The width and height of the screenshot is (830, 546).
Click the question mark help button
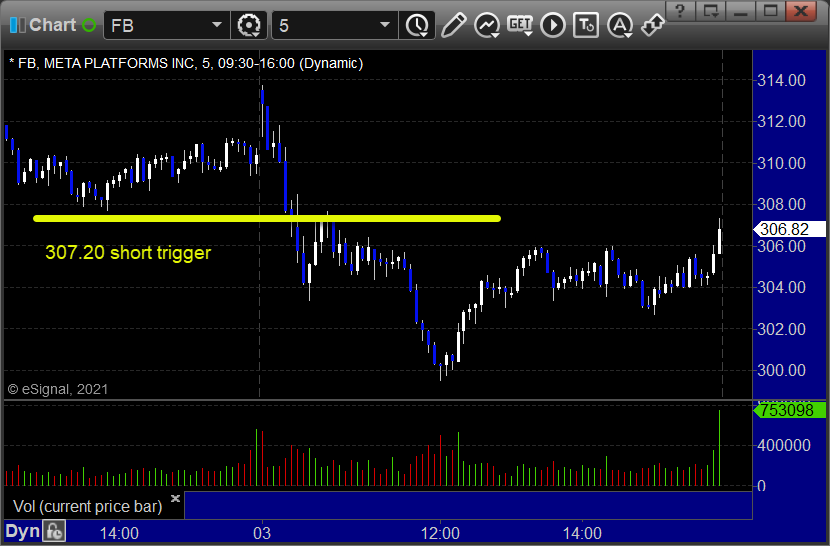tap(680, 11)
